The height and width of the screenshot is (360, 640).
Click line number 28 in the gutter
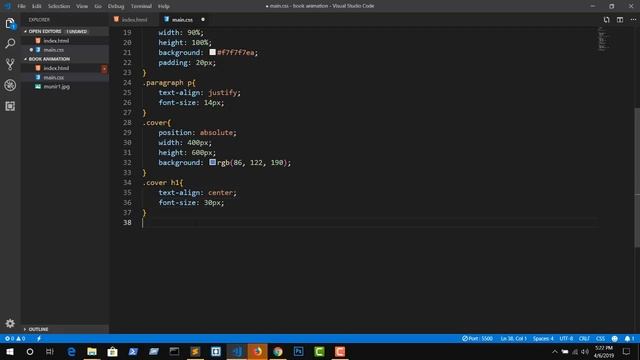(127, 122)
